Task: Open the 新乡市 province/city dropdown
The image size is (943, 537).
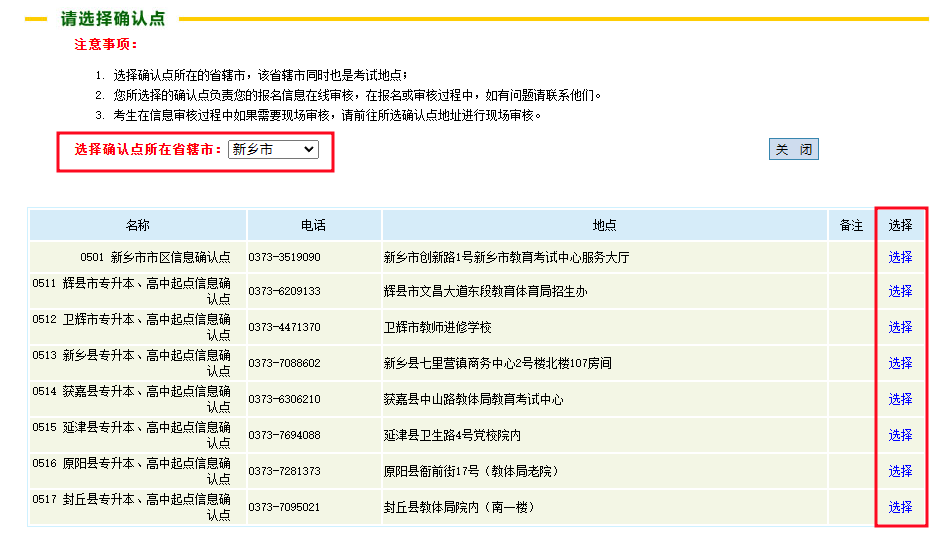Action: click(272, 150)
